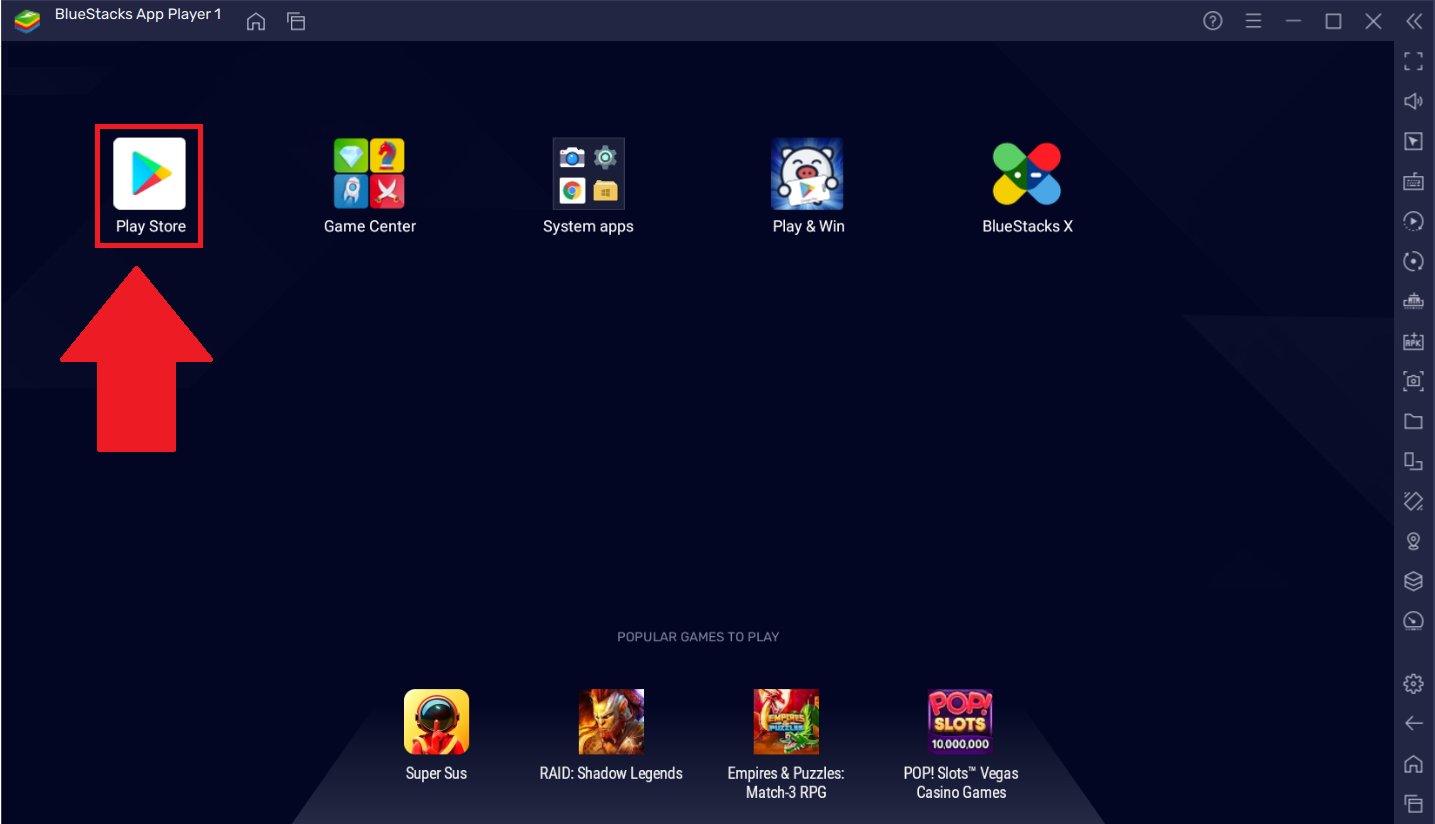Click the Back arrow in the sidebar

1413,723
